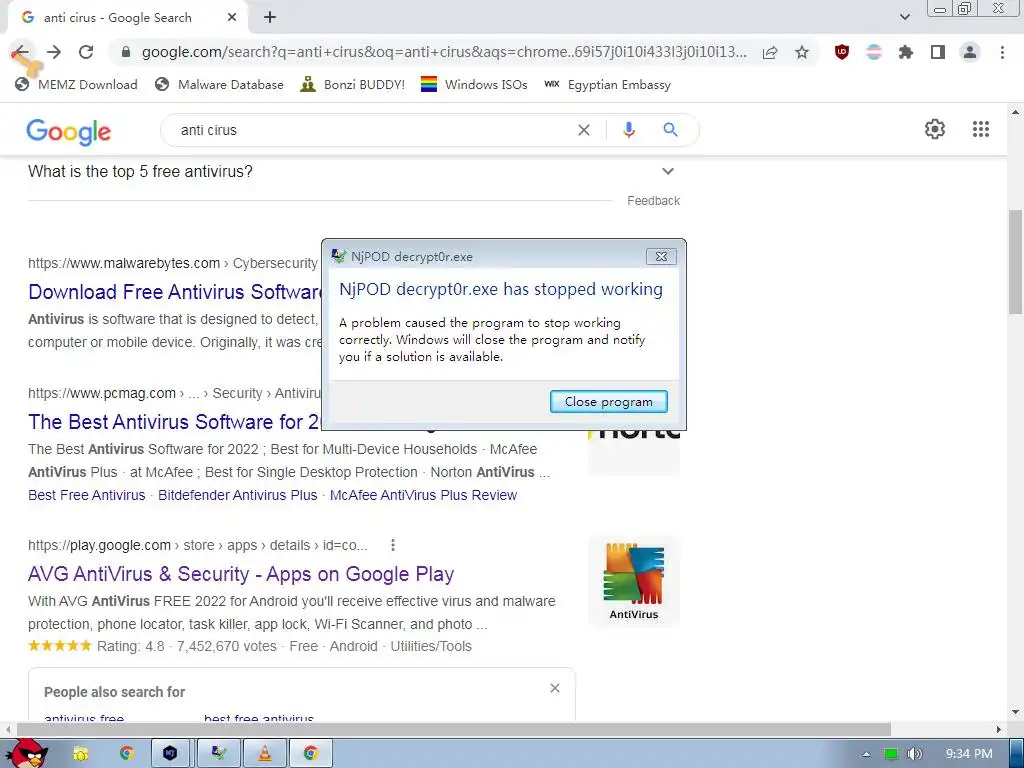Submit search with the magnifier icon
This screenshot has width=1024, height=768.
pos(670,130)
